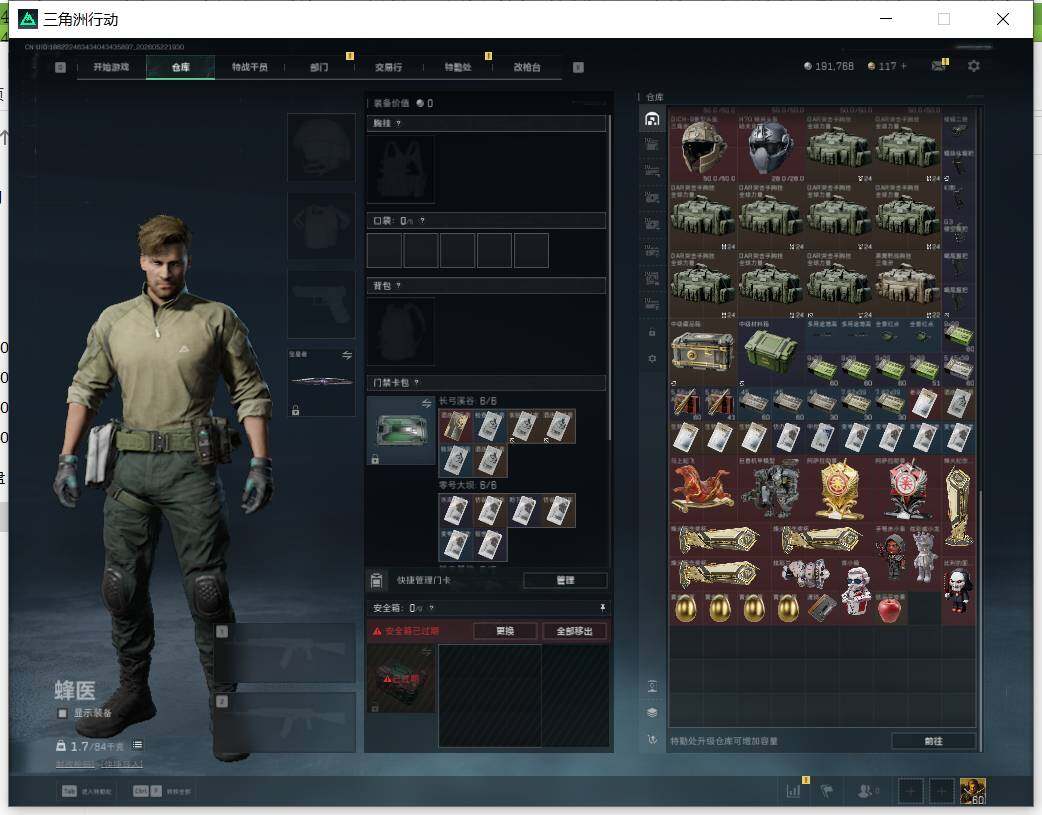Click the 快捷管理门卡 icon
The width and height of the screenshot is (1042, 815).
[377, 580]
